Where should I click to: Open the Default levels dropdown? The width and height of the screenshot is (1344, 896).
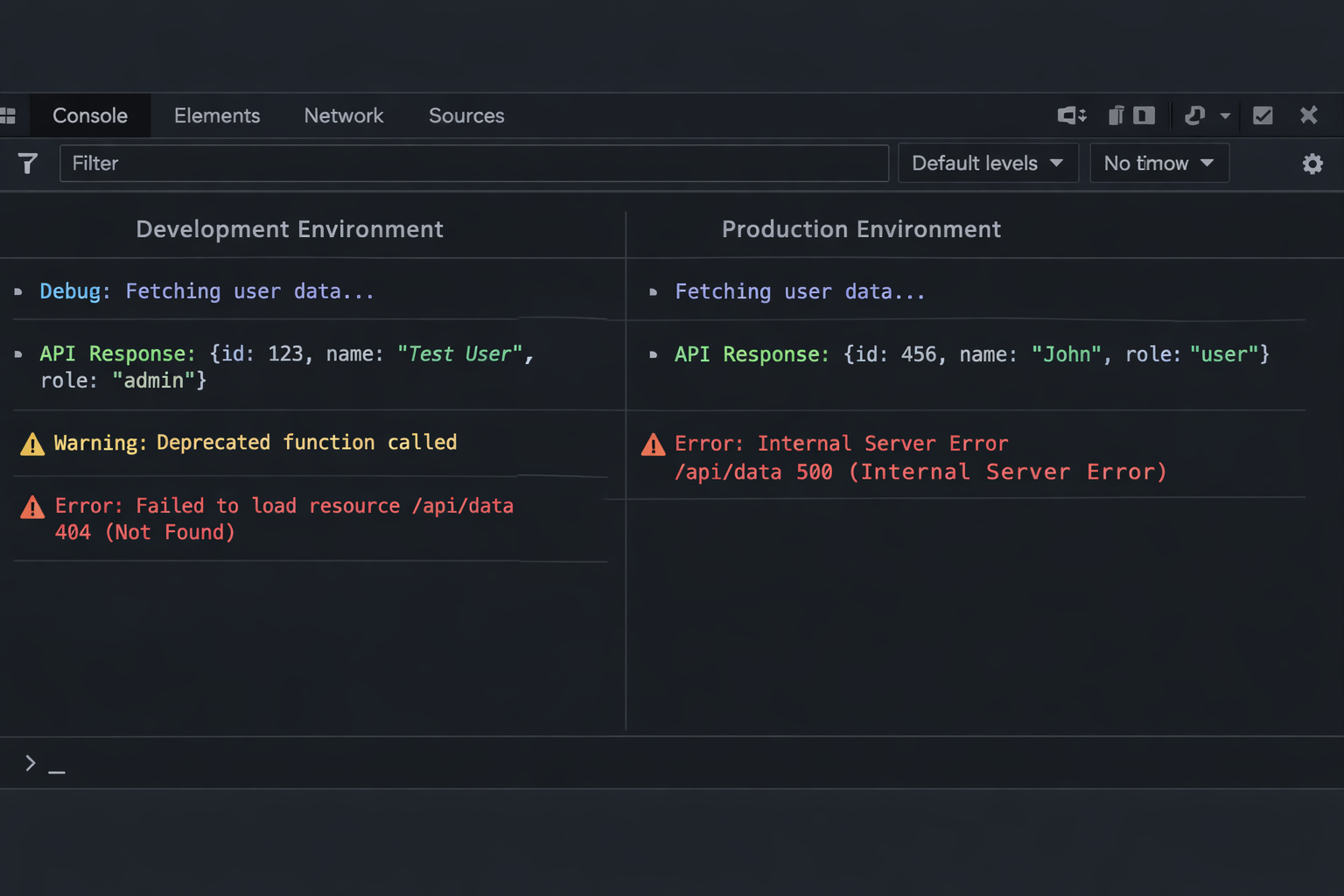tap(987, 164)
